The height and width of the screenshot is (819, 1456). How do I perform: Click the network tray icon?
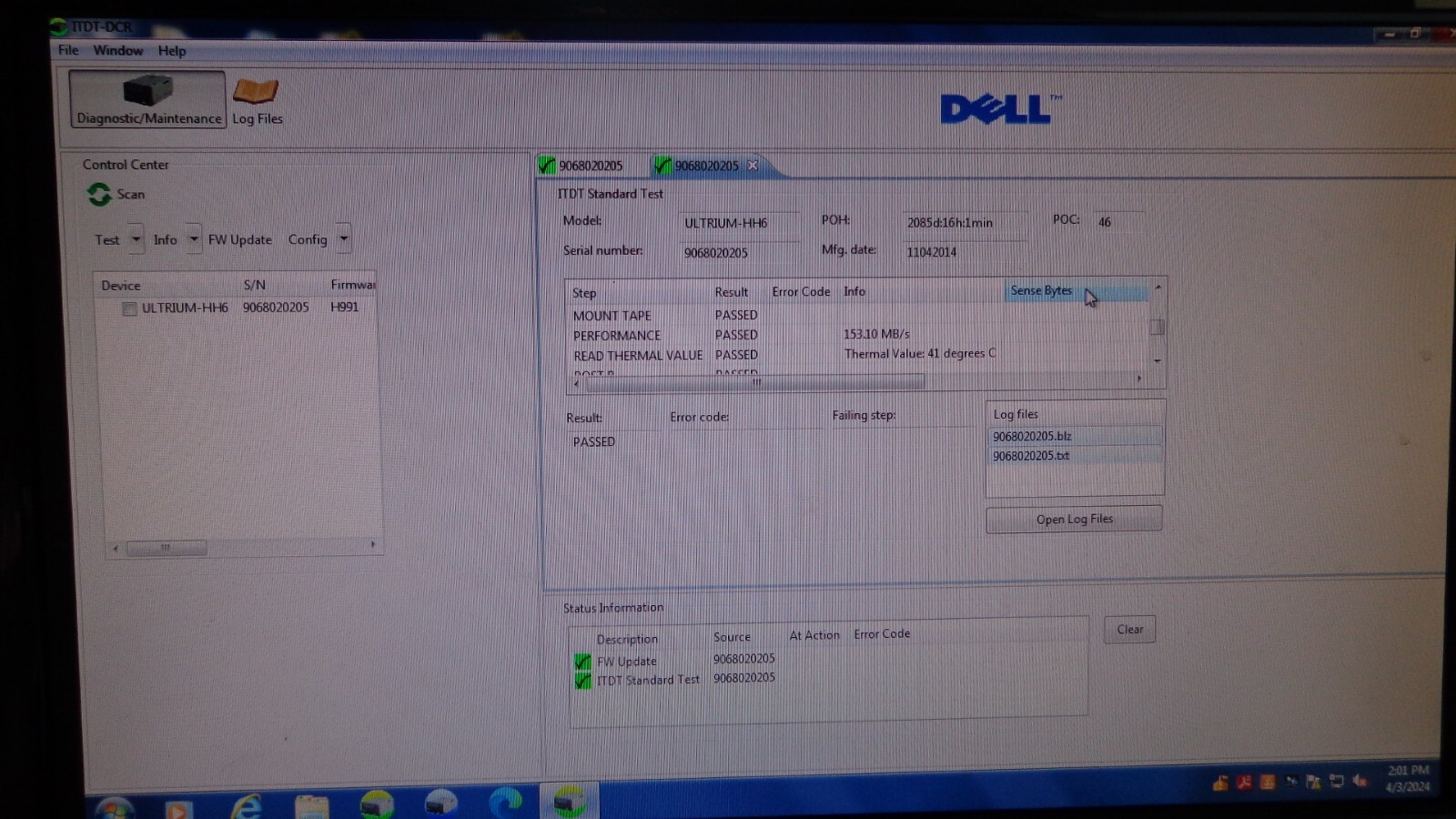click(1336, 781)
